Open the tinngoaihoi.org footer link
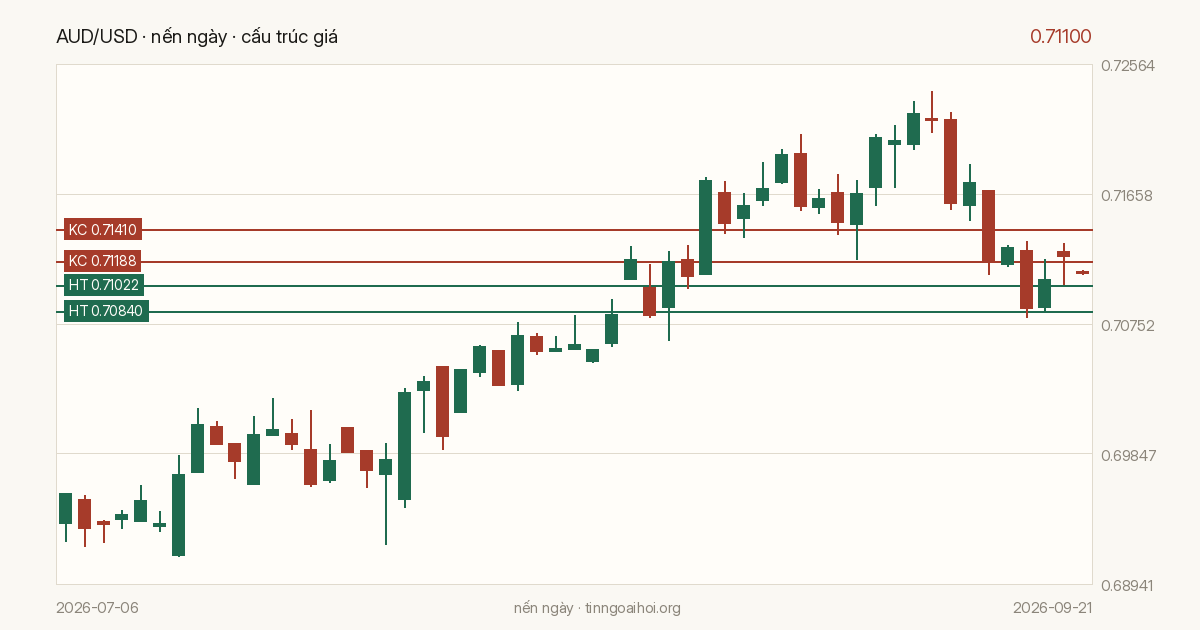The image size is (1200, 630). click(x=633, y=608)
